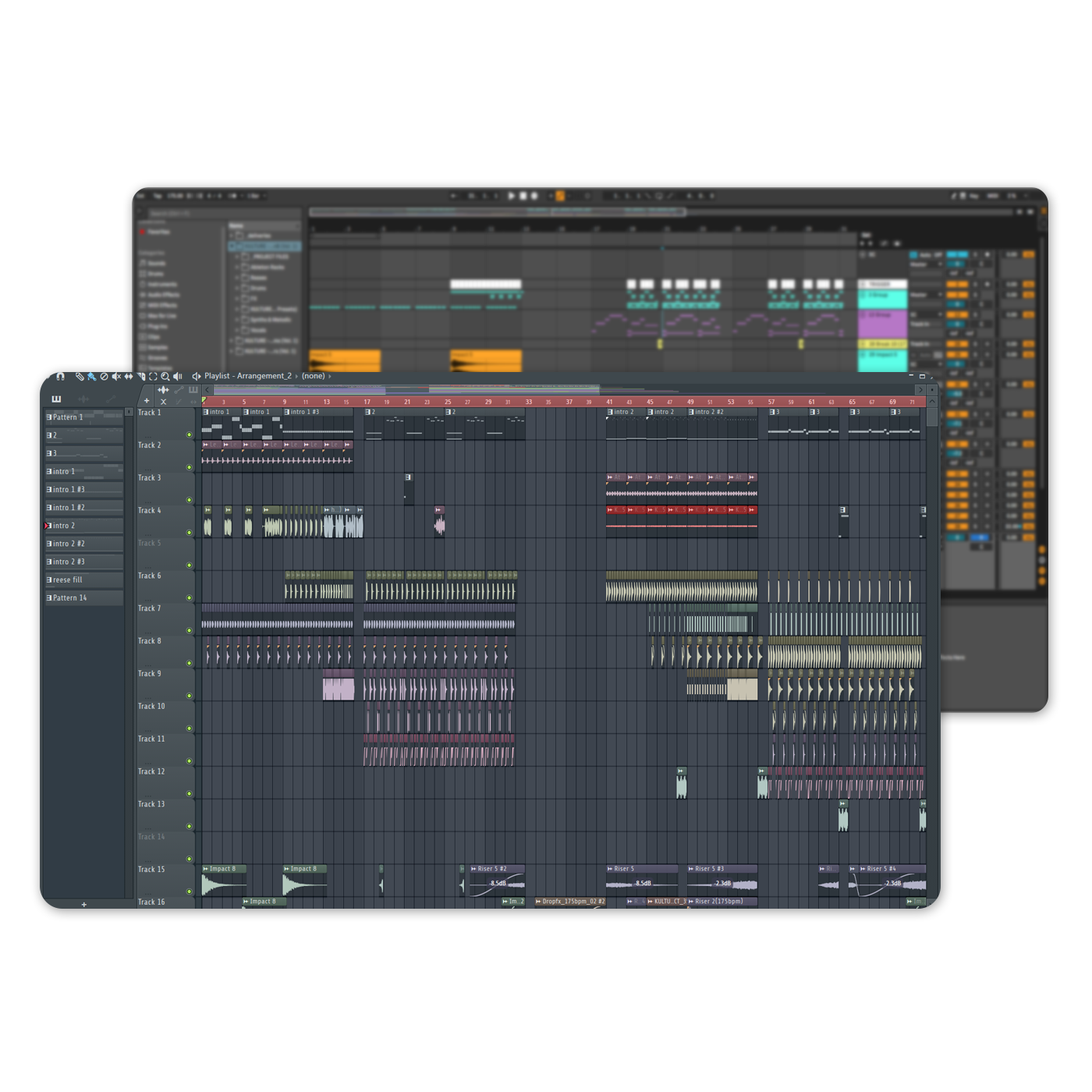Click the Playback speaker tool icon
Screen dimensions: 1092x1092
pyautogui.click(x=178, y=377)
